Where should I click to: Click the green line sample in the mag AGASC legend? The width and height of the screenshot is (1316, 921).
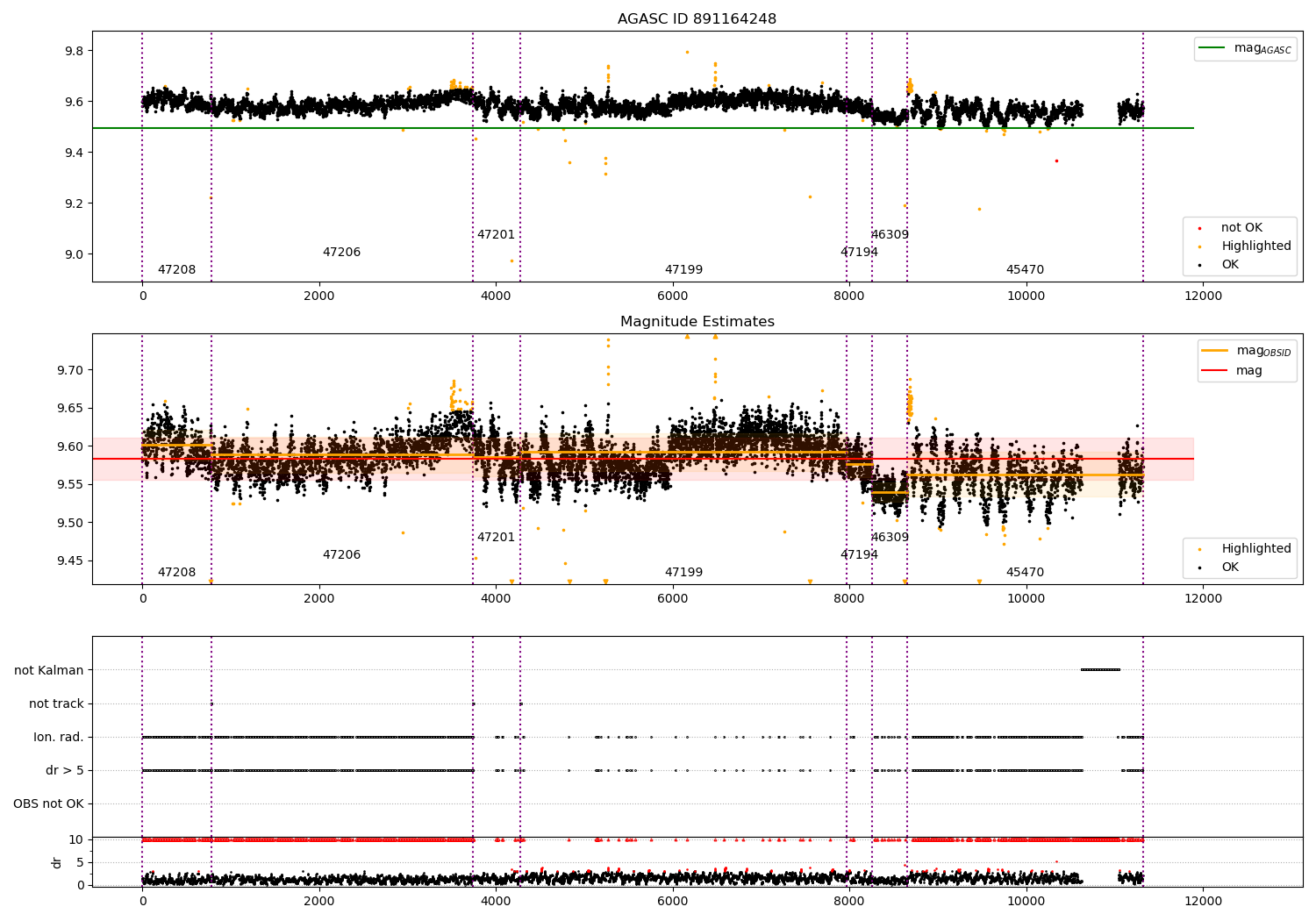pos(1212,48)
